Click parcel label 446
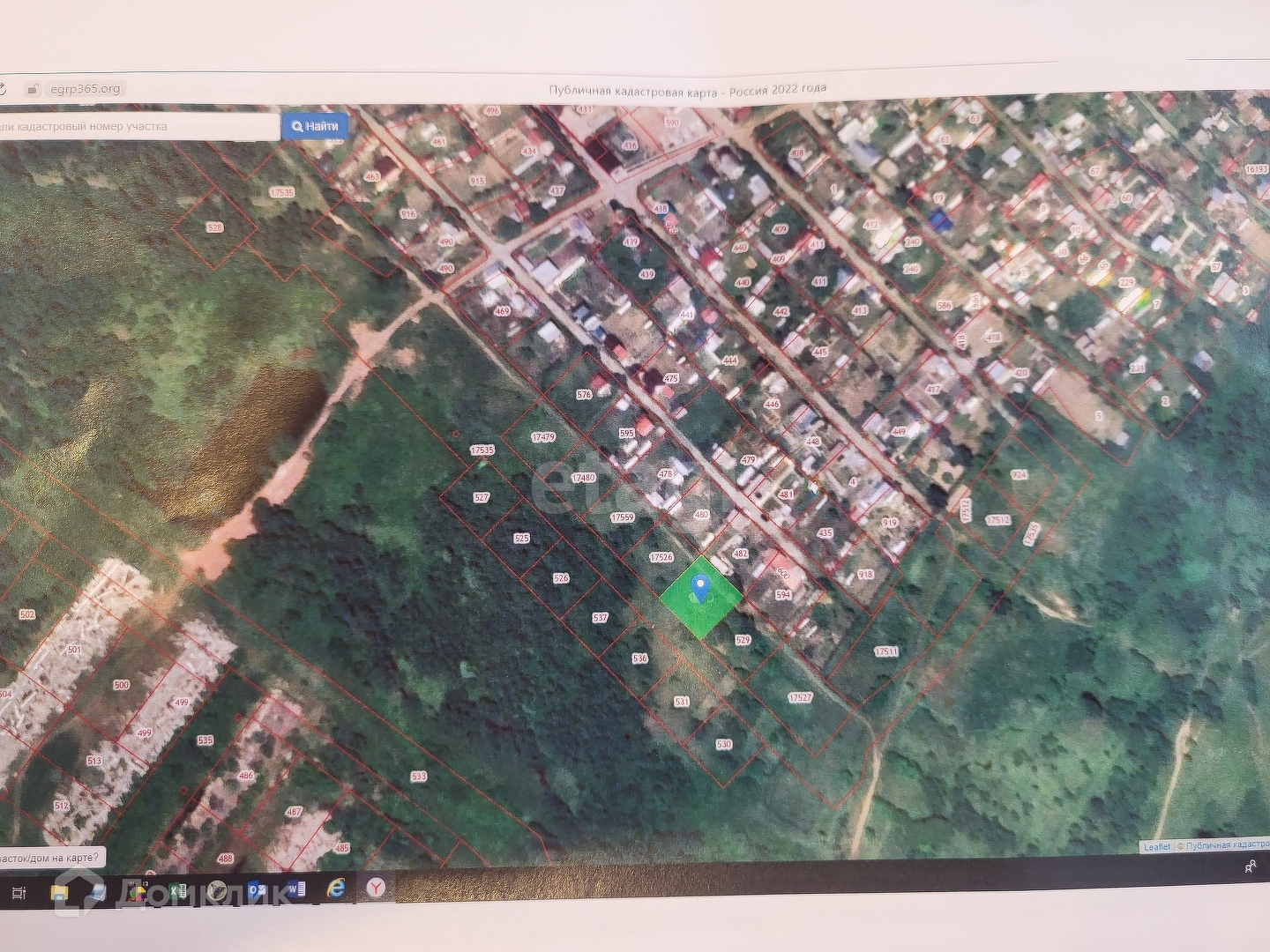 [x=772, y=404]
